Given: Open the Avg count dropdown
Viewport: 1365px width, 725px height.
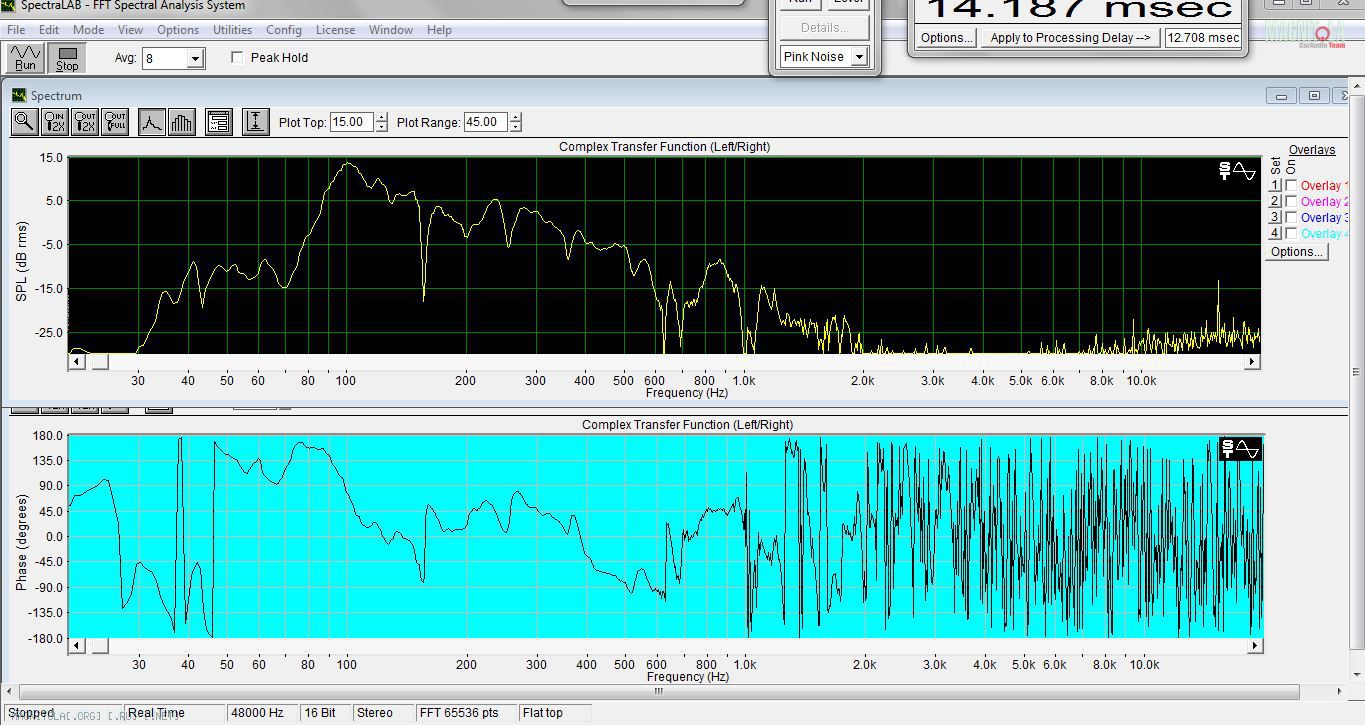Looking at the screenshot, I should 195,59.
